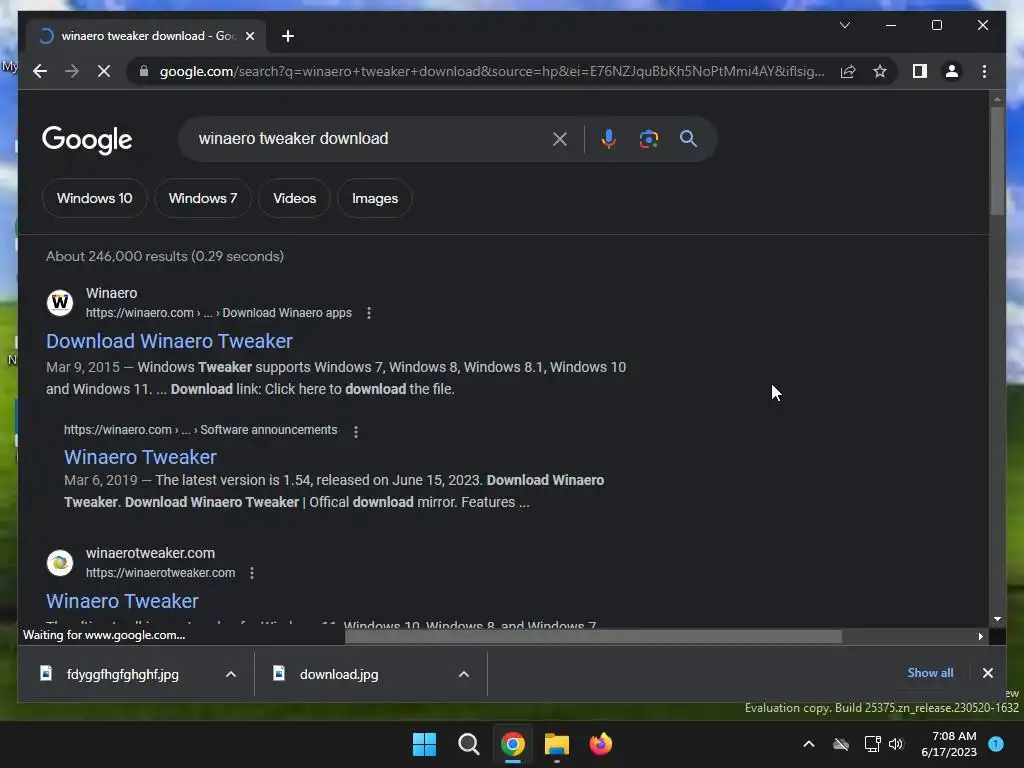Open volume control in tray
The height and width of the screenshot is (768, 1024).
(896, 744)
